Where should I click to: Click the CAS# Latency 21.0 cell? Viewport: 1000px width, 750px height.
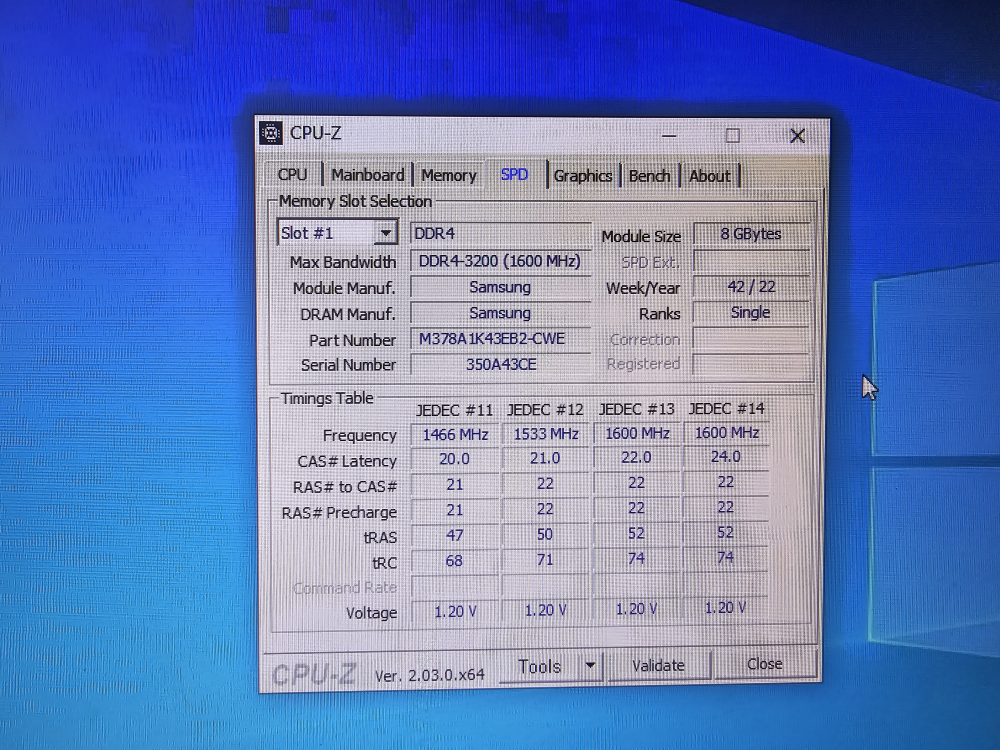tap(545, 459)
